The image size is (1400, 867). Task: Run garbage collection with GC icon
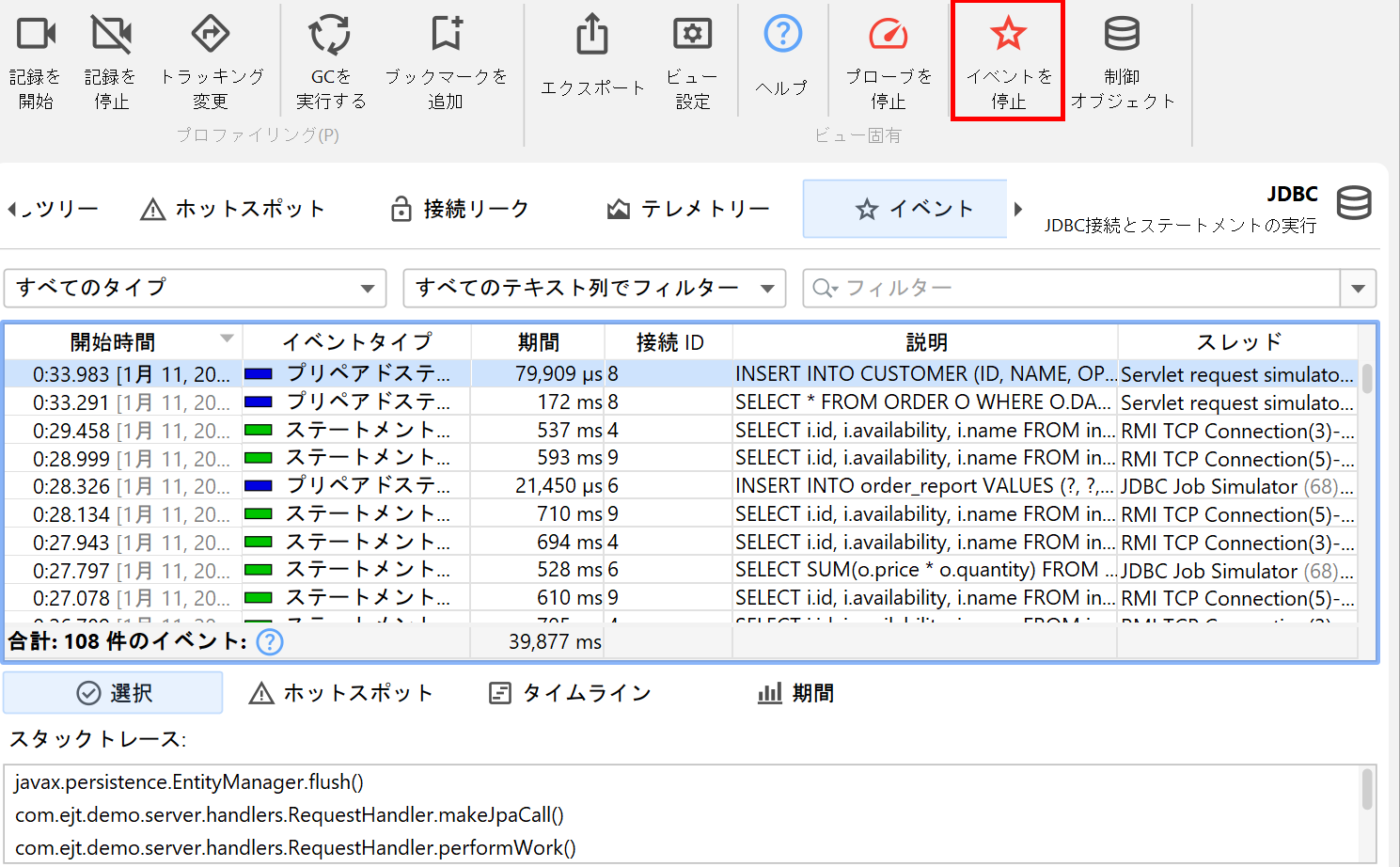click(x=330, y=35)
